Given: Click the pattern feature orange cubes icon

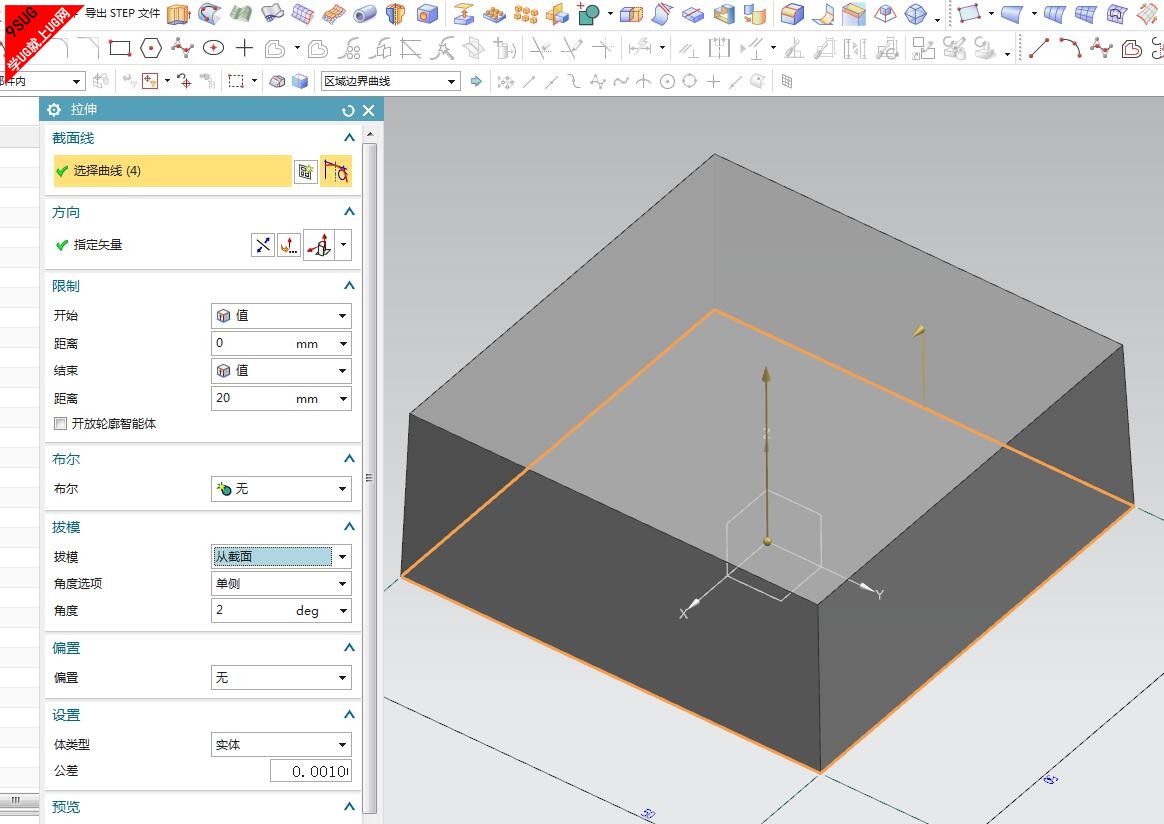Looking at the screenshot, I should (x=526, y=13).
